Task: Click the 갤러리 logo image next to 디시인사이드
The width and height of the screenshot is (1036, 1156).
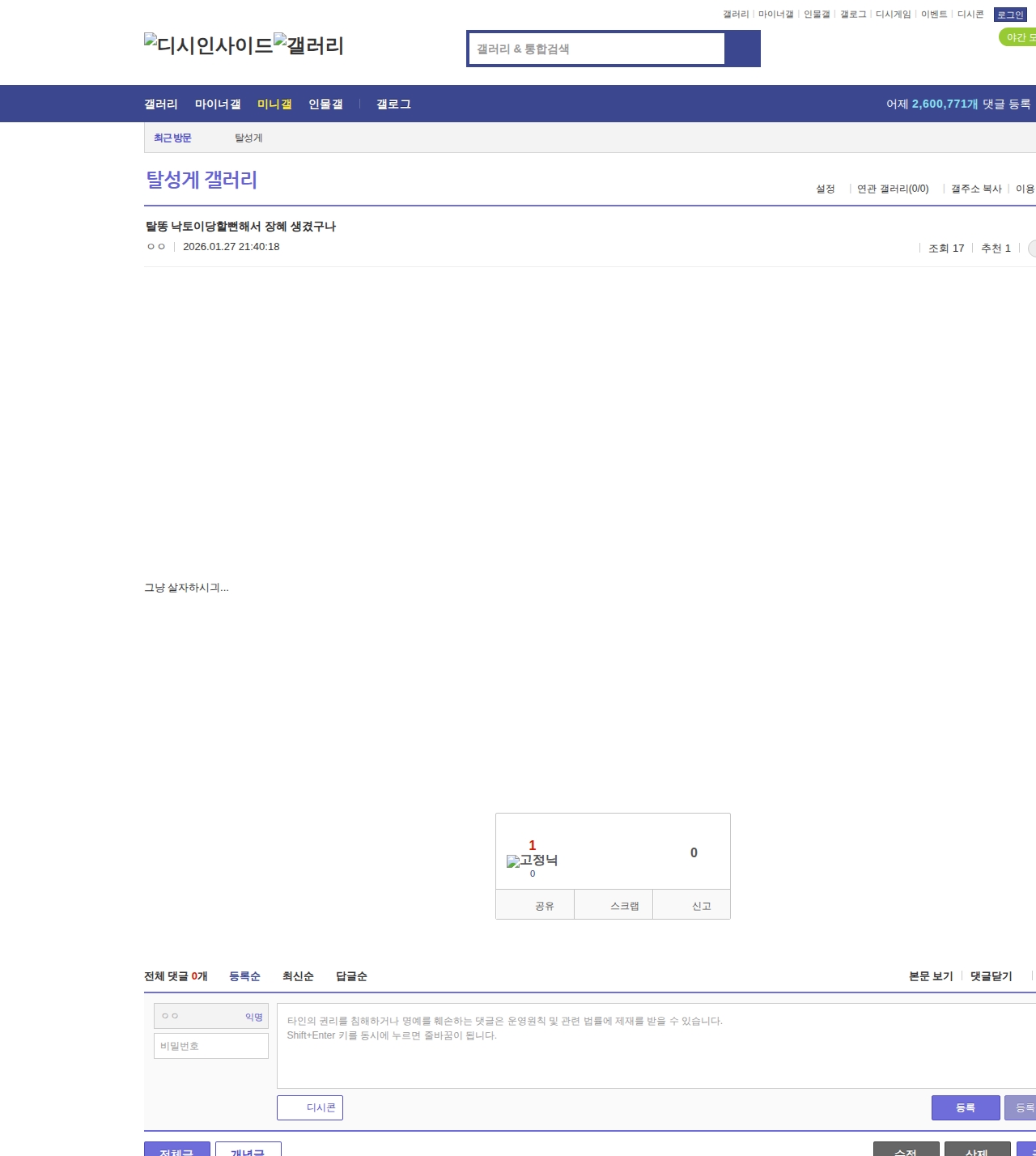Action: [308, 45]
